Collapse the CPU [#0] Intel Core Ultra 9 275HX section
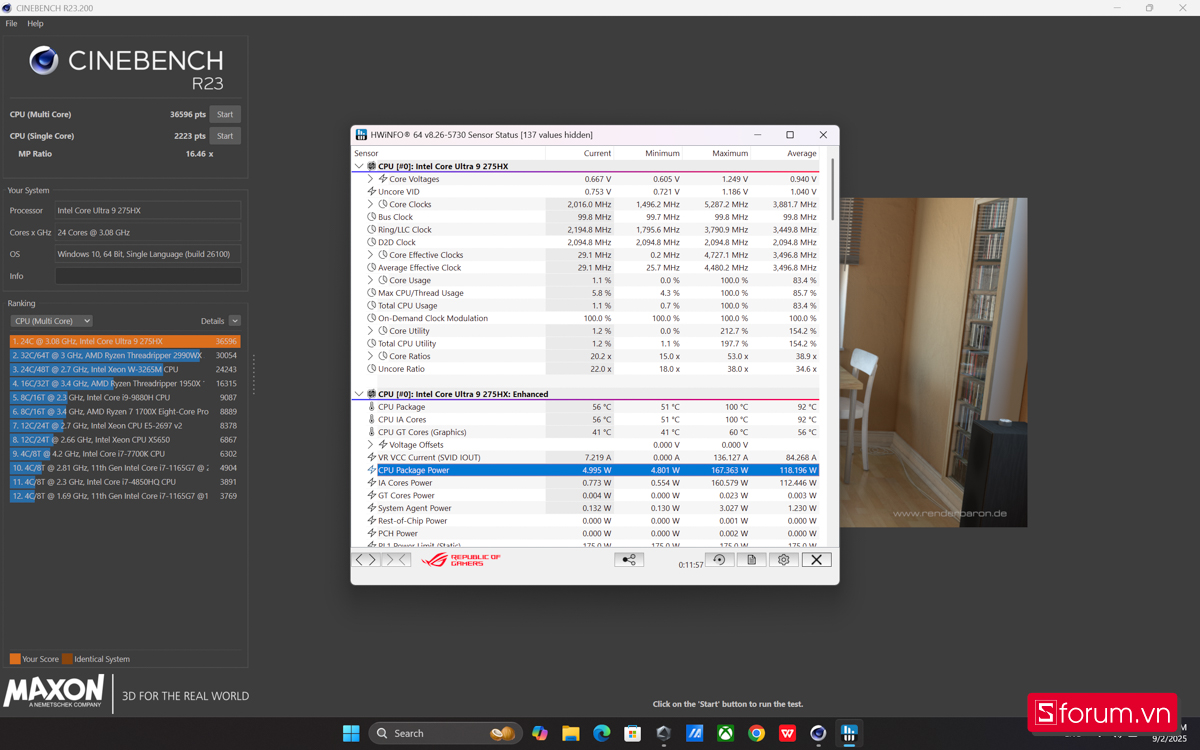1200x750 pixels. [x=359, y=166]
